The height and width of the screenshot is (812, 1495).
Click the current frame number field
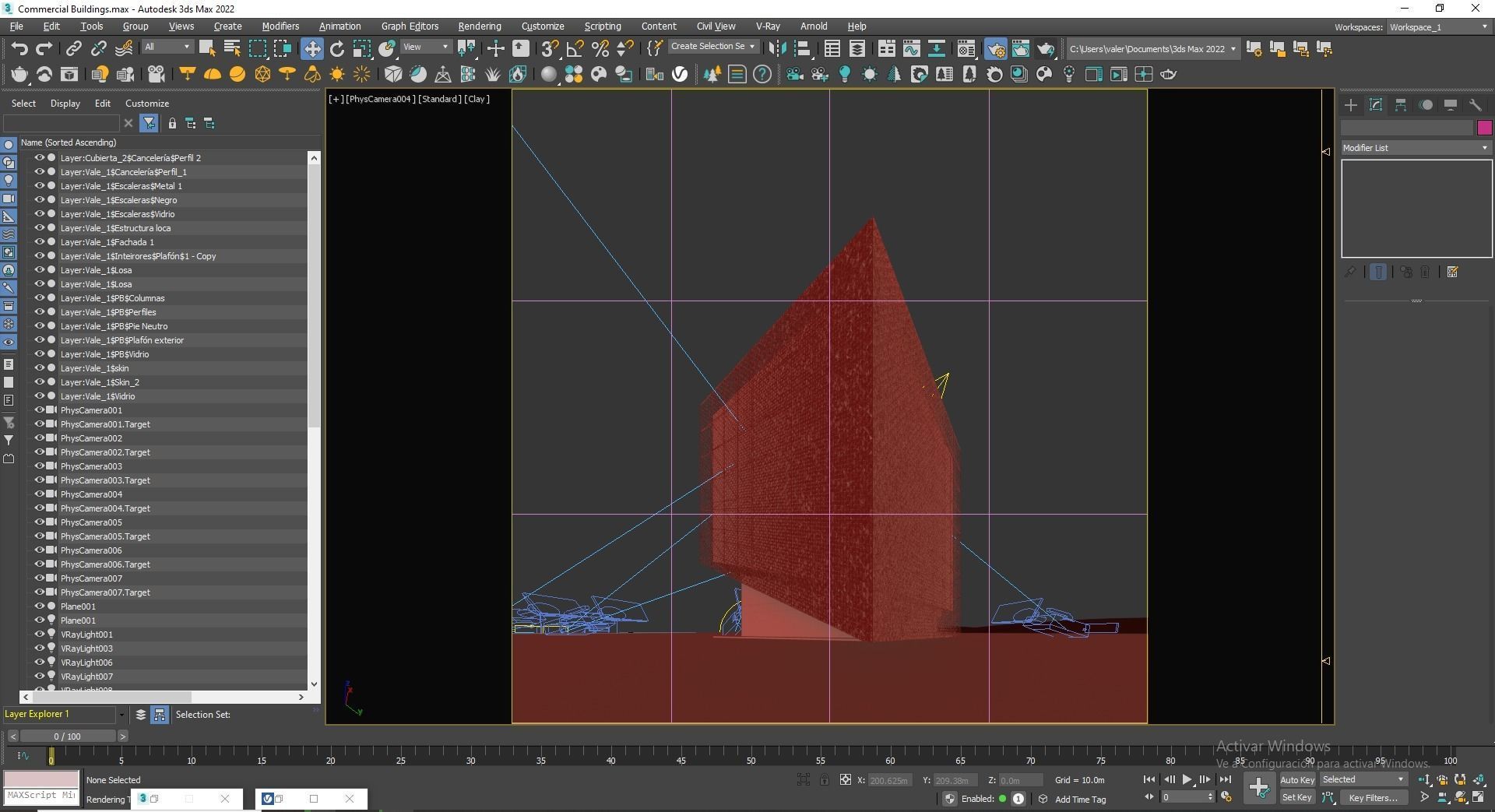click(x=1184, y=797)
